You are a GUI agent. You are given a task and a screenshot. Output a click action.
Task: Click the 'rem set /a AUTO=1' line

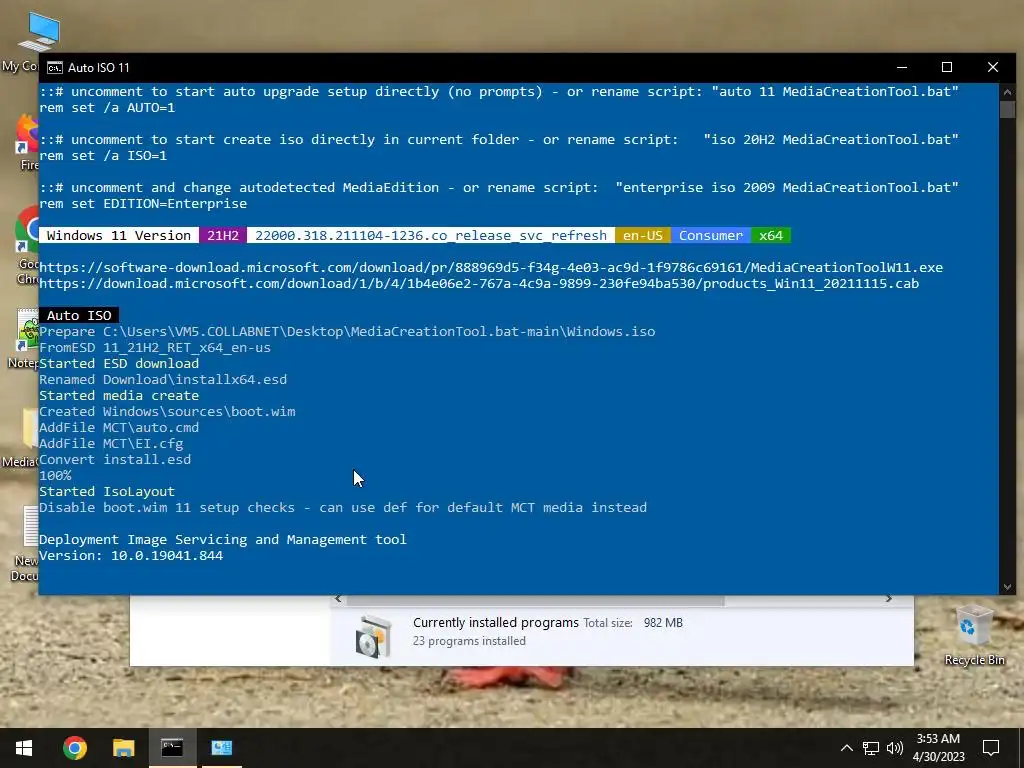[107, 107]
